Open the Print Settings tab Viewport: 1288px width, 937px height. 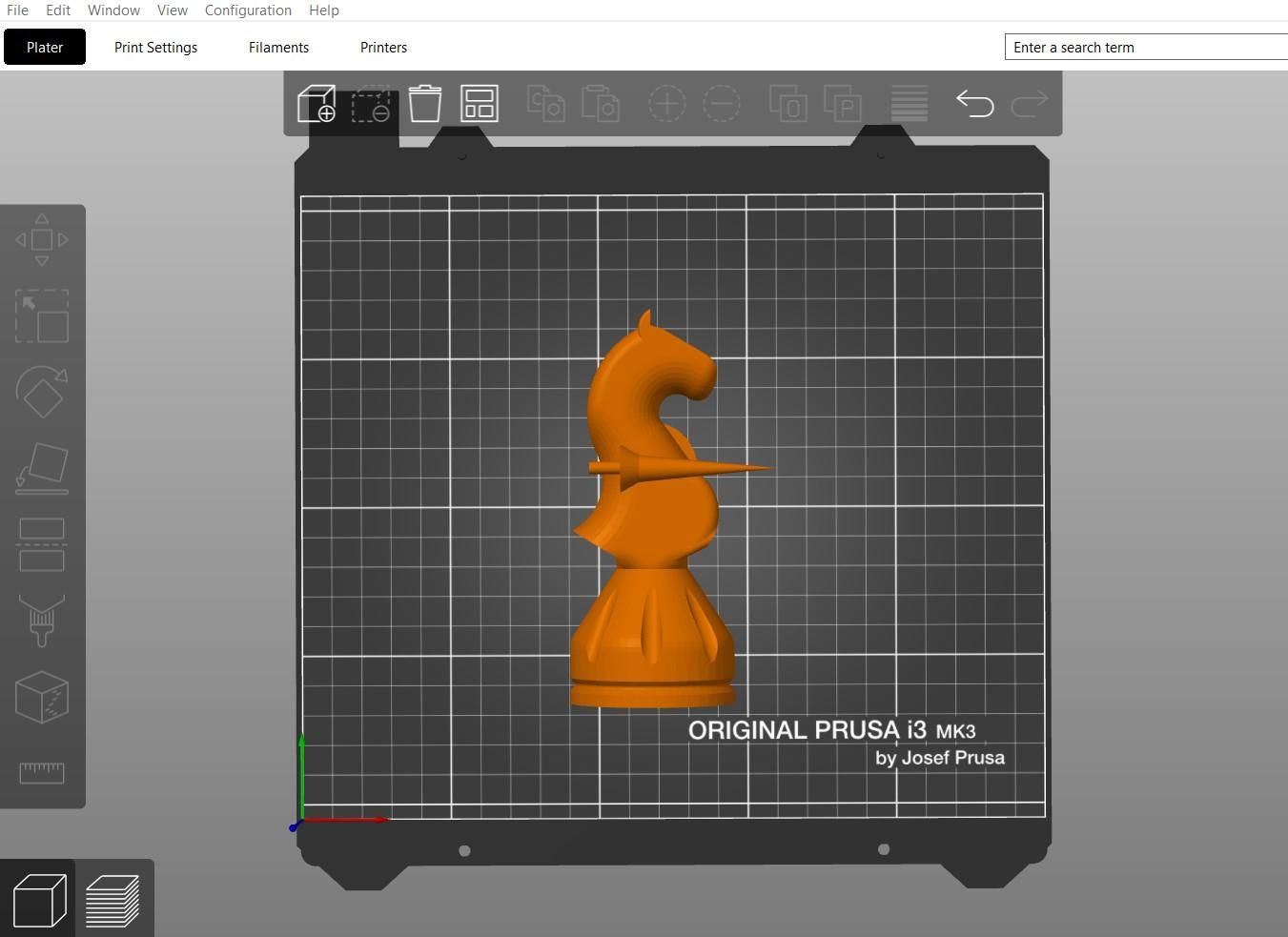(x=155, y=47)
